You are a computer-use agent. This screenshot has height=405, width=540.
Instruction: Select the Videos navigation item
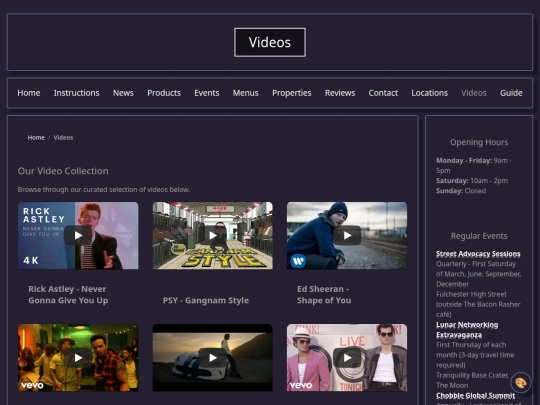pyautogui.click(x=474, y=93)
